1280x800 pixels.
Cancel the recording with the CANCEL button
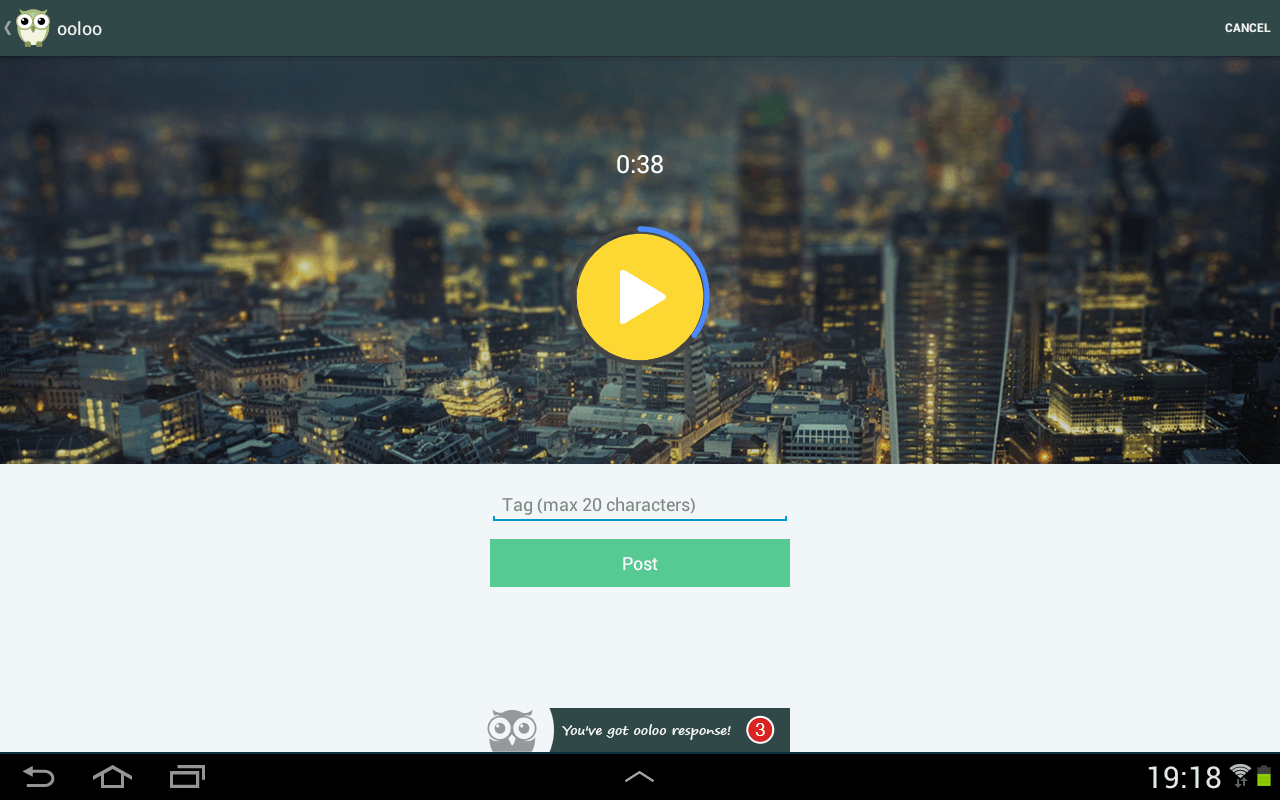[x=1247, y=28]
